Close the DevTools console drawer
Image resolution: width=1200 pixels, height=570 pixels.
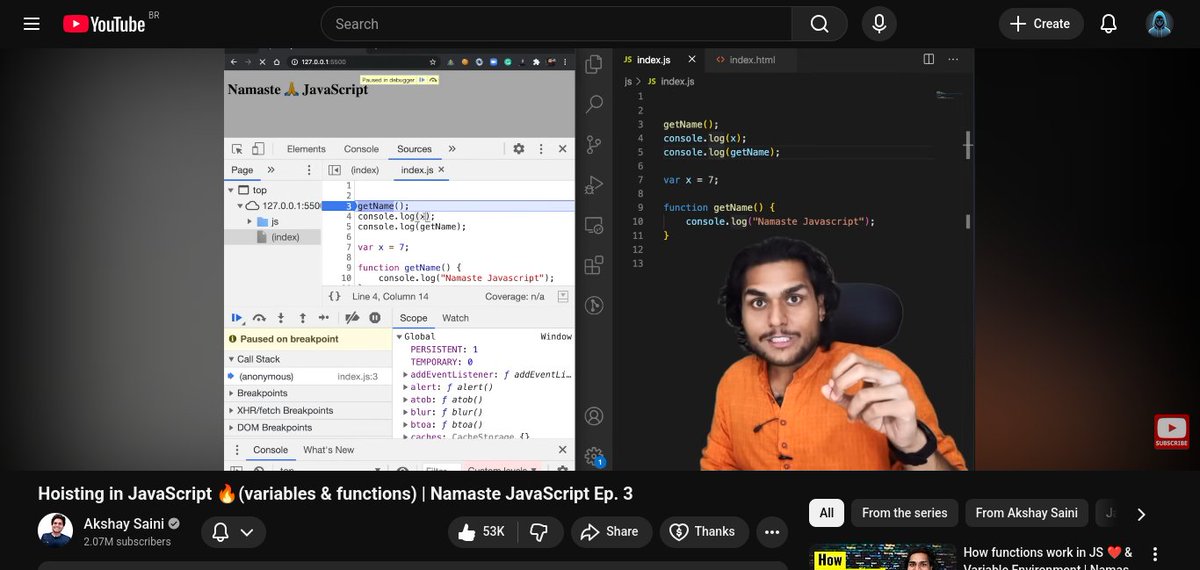[562, 450]
